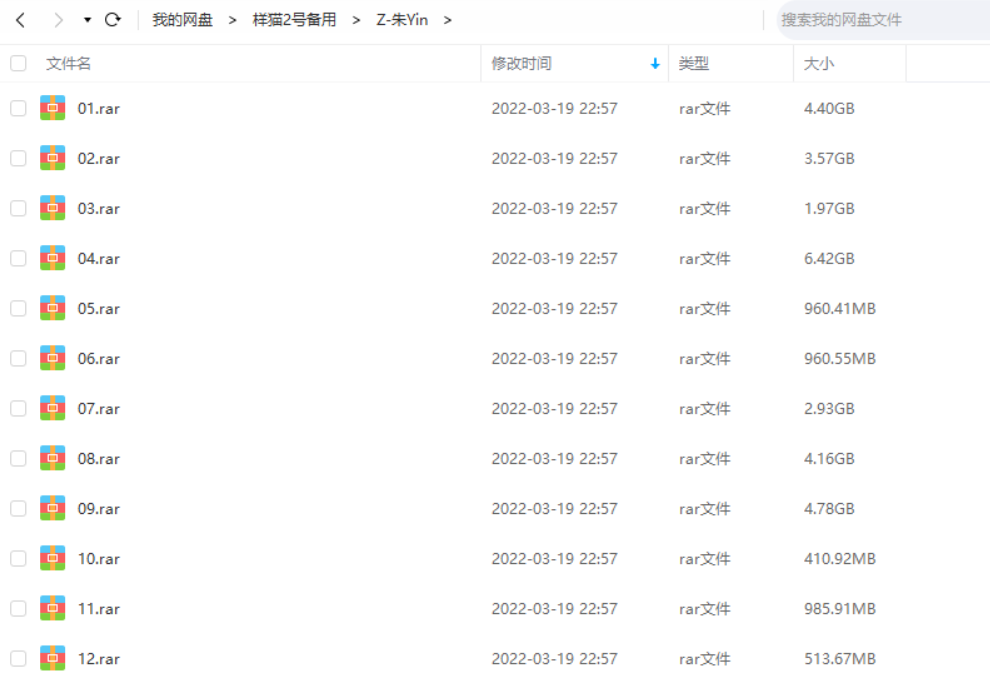
Task: Refresh the current folder listing
Action: (112, 20)
